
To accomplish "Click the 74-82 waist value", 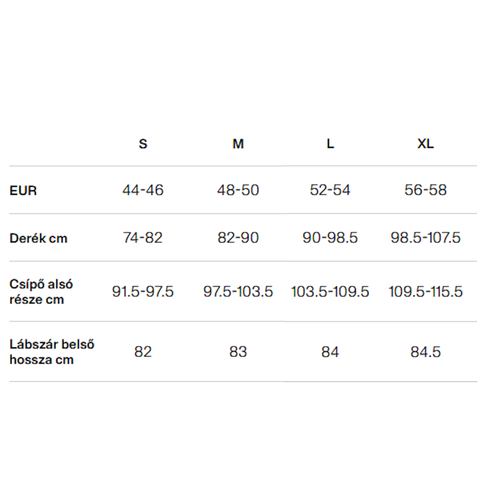I will click(143, 238).
